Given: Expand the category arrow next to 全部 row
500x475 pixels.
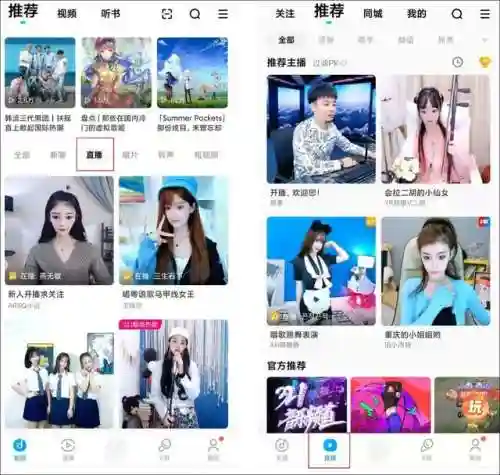Looking at the screenshot, I should [485, 40].
